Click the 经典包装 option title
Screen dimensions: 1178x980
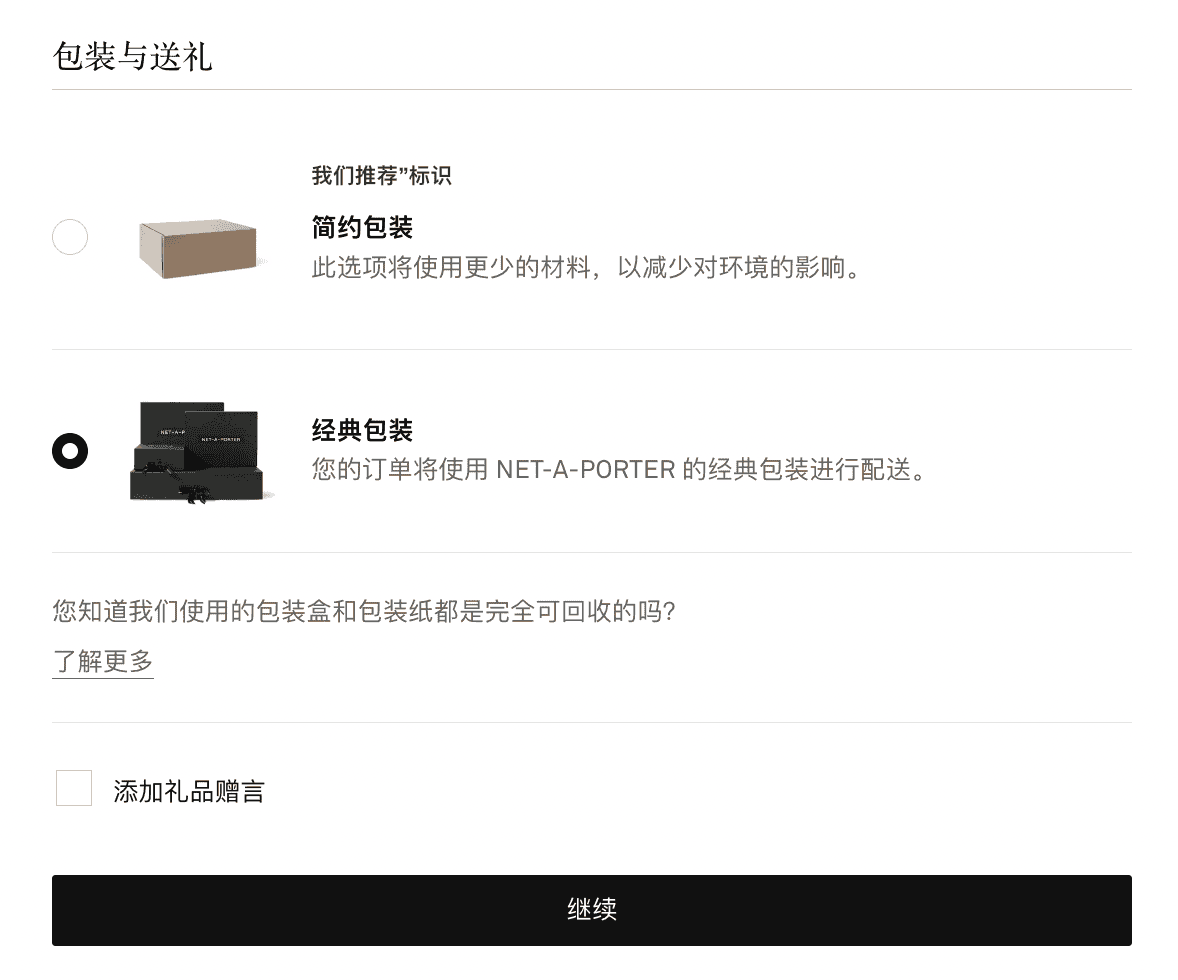tap(362, 430)
